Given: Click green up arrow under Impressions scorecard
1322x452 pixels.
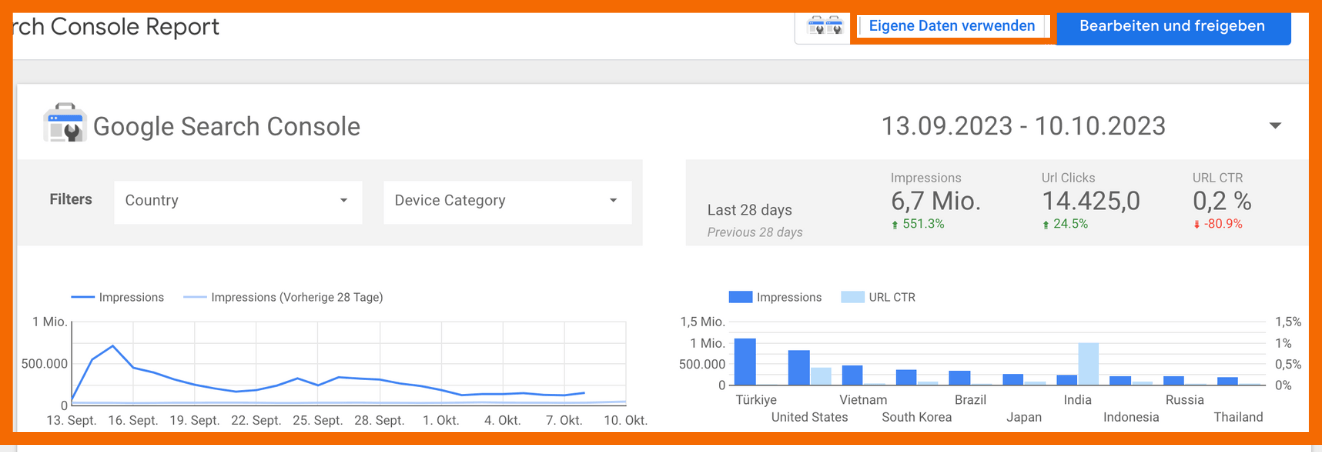Looking at the screenshot, I should [895, 225].
